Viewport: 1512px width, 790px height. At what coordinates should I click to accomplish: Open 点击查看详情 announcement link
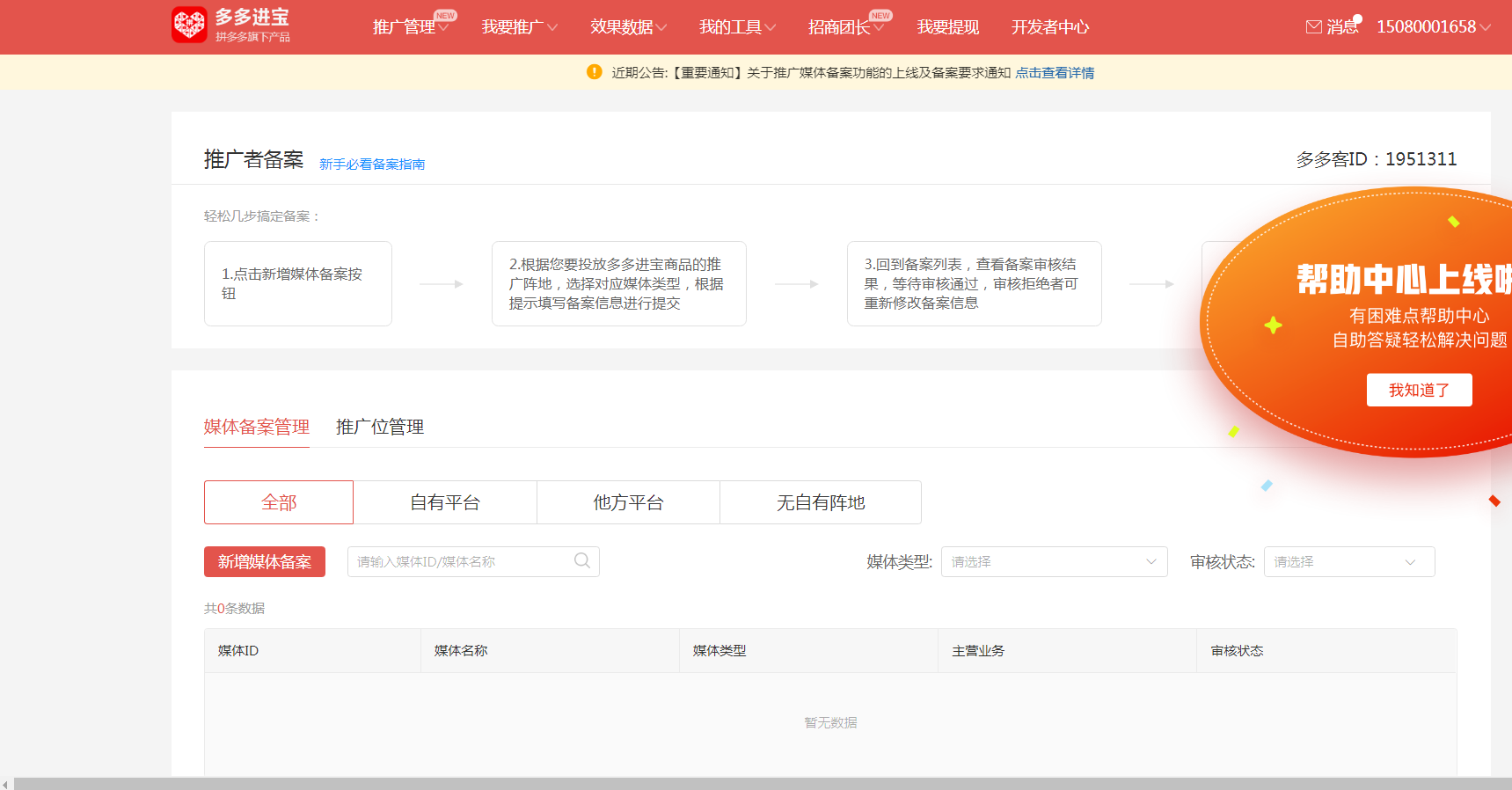click(x=1055, y=73)
